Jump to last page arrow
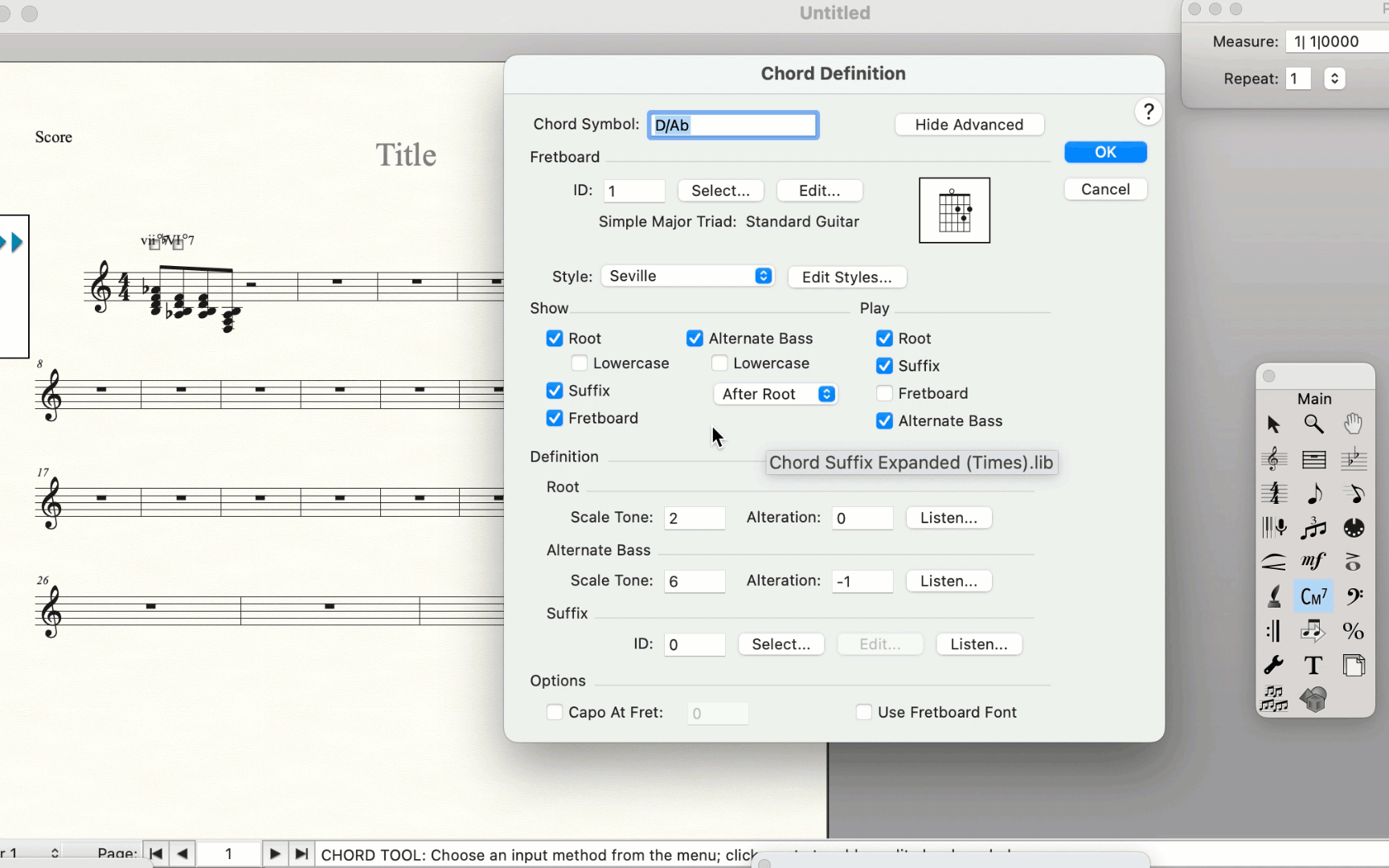Image resolution: width=1389 pixels, height=868 pixels. 301,854
